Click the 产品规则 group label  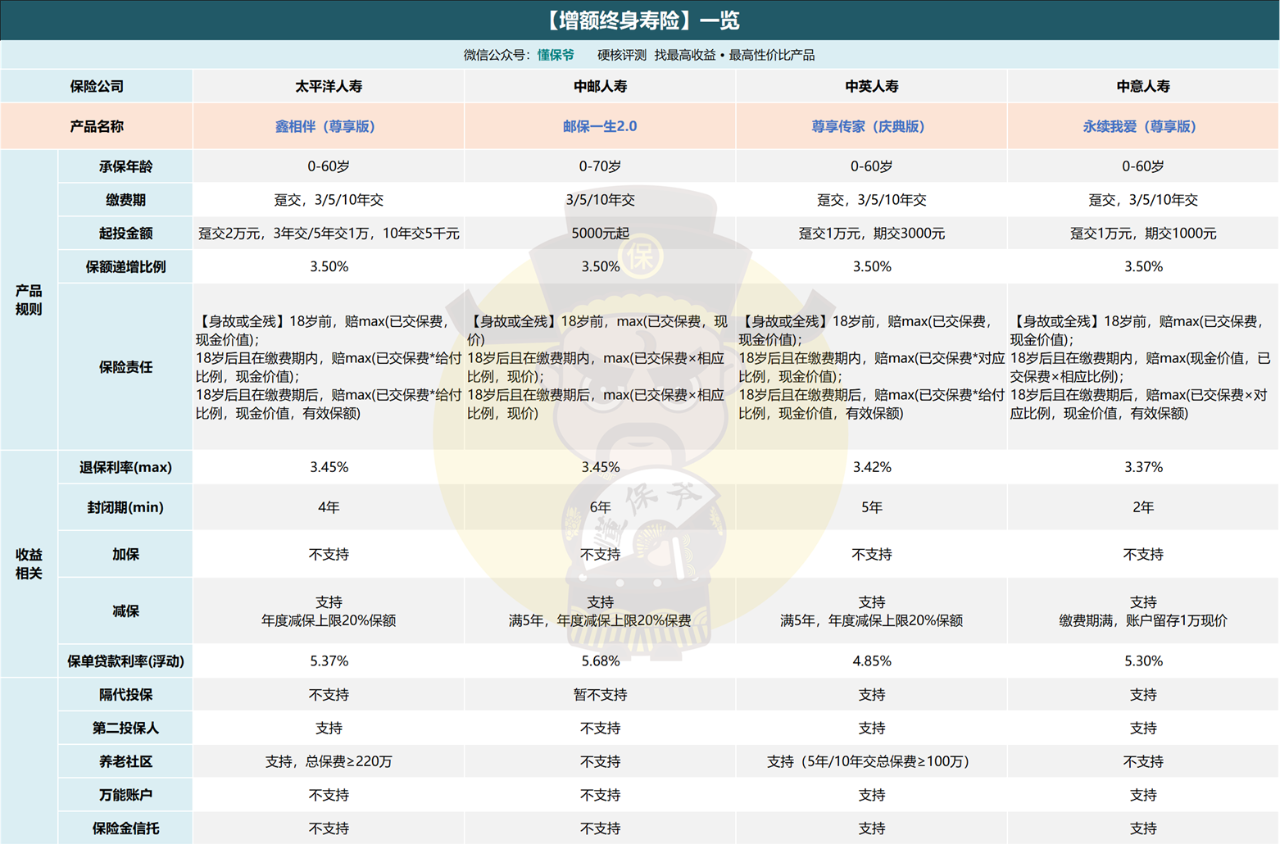coord(29,299)
